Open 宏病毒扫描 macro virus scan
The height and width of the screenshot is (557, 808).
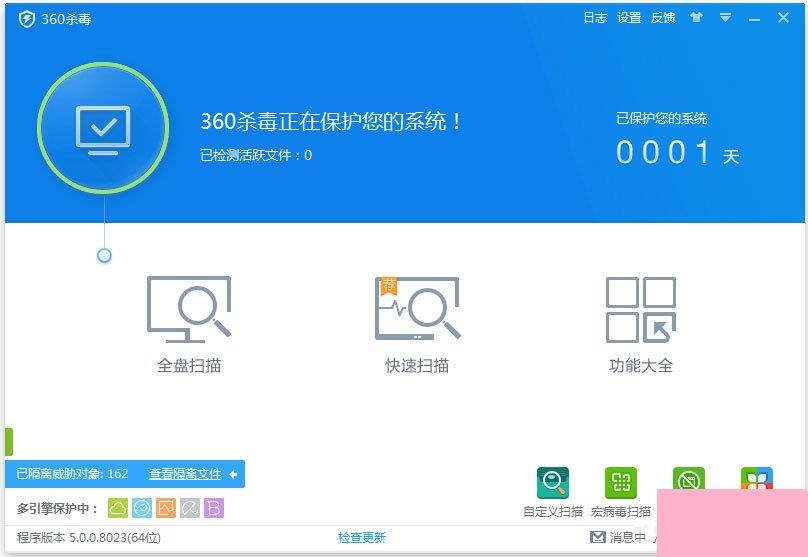click(621, 492)
